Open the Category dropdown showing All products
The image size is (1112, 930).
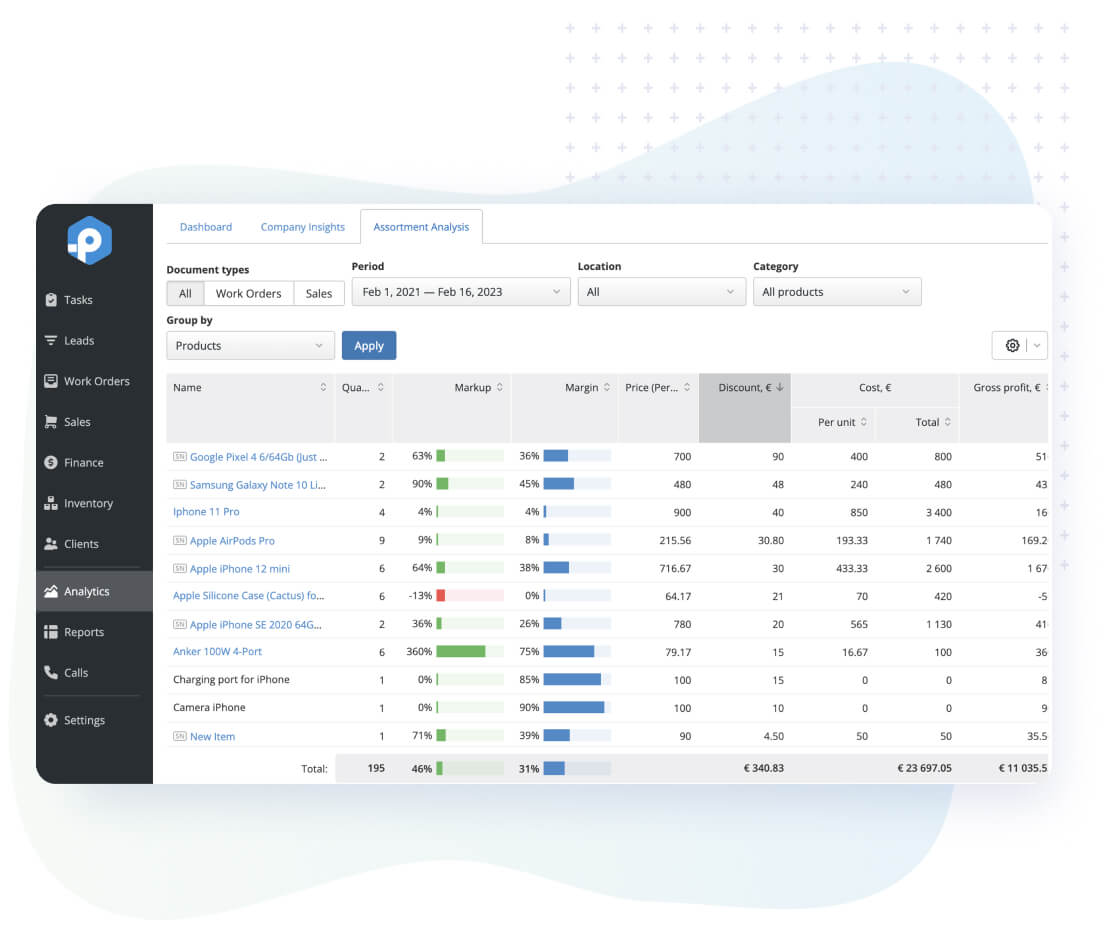coord(837,291)
